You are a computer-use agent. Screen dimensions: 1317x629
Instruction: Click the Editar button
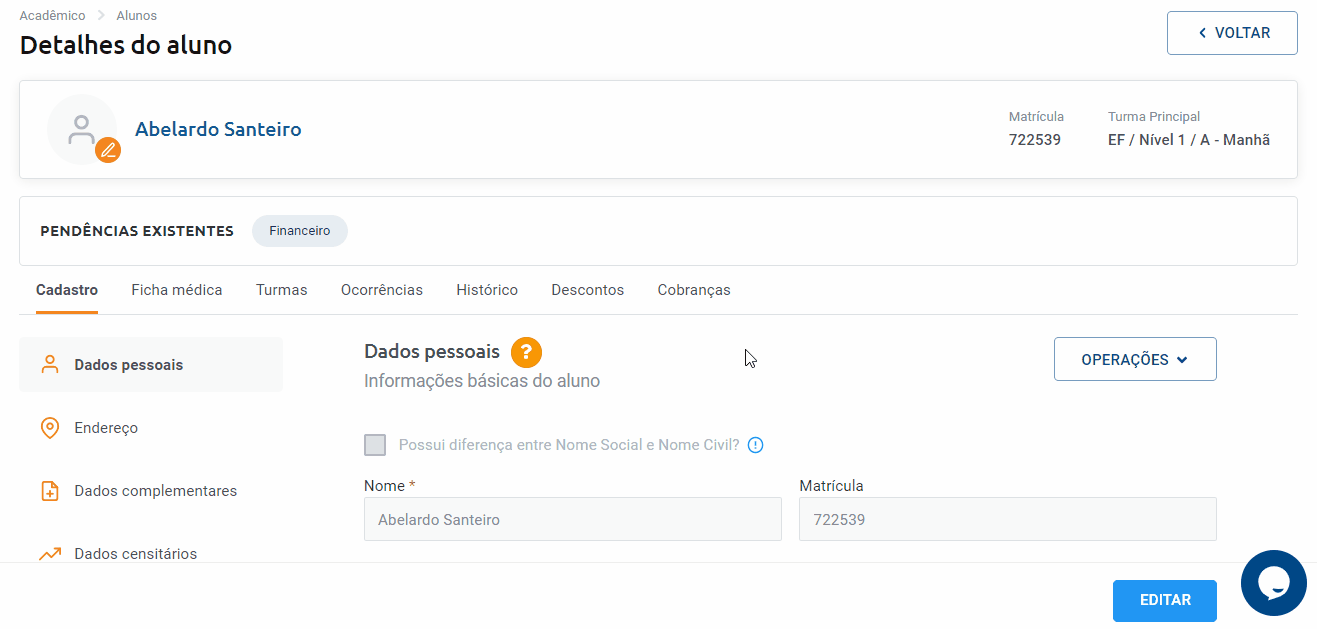pyautogui.click(x=1165, y=600)
